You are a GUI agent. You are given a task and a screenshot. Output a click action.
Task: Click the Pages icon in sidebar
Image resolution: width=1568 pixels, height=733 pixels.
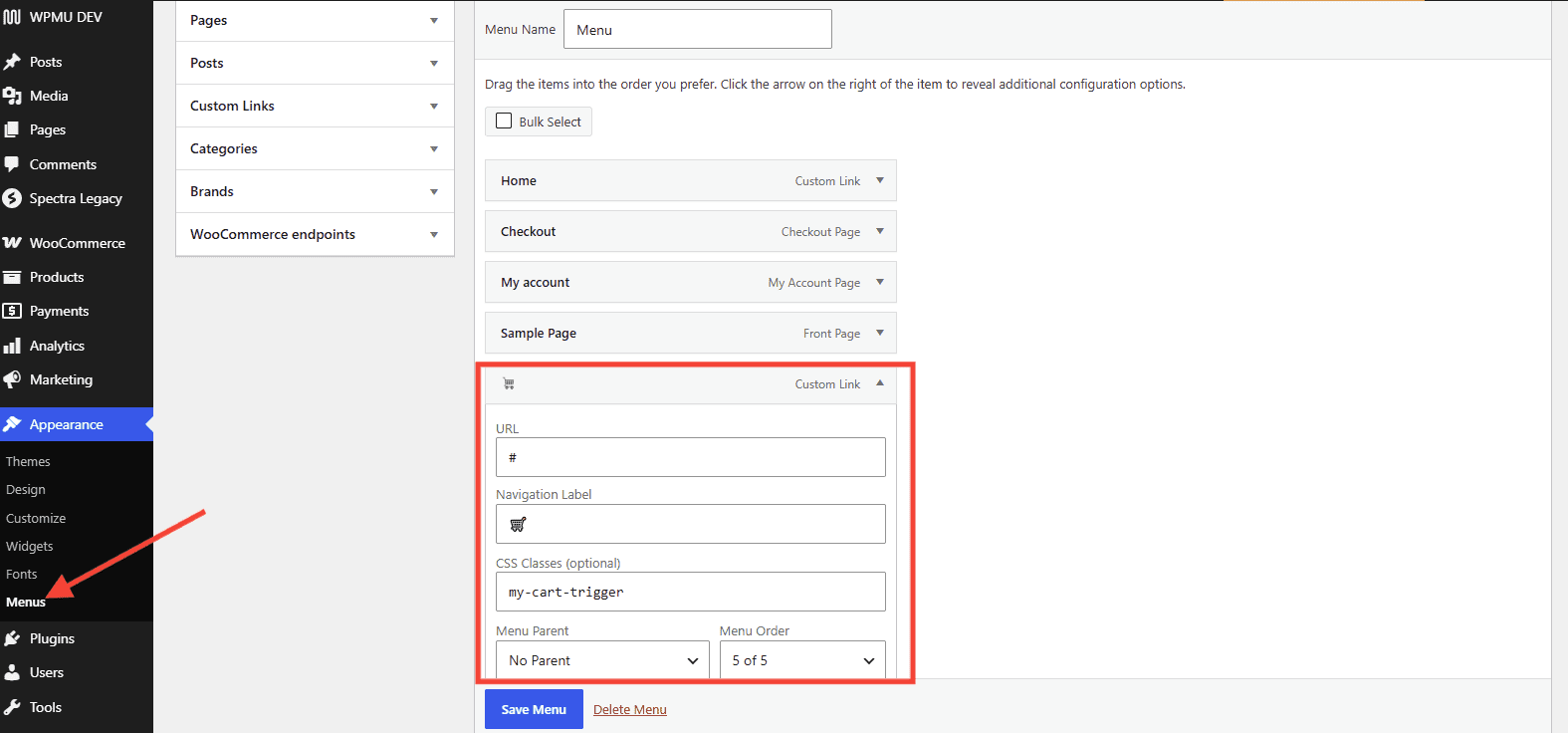12,129
